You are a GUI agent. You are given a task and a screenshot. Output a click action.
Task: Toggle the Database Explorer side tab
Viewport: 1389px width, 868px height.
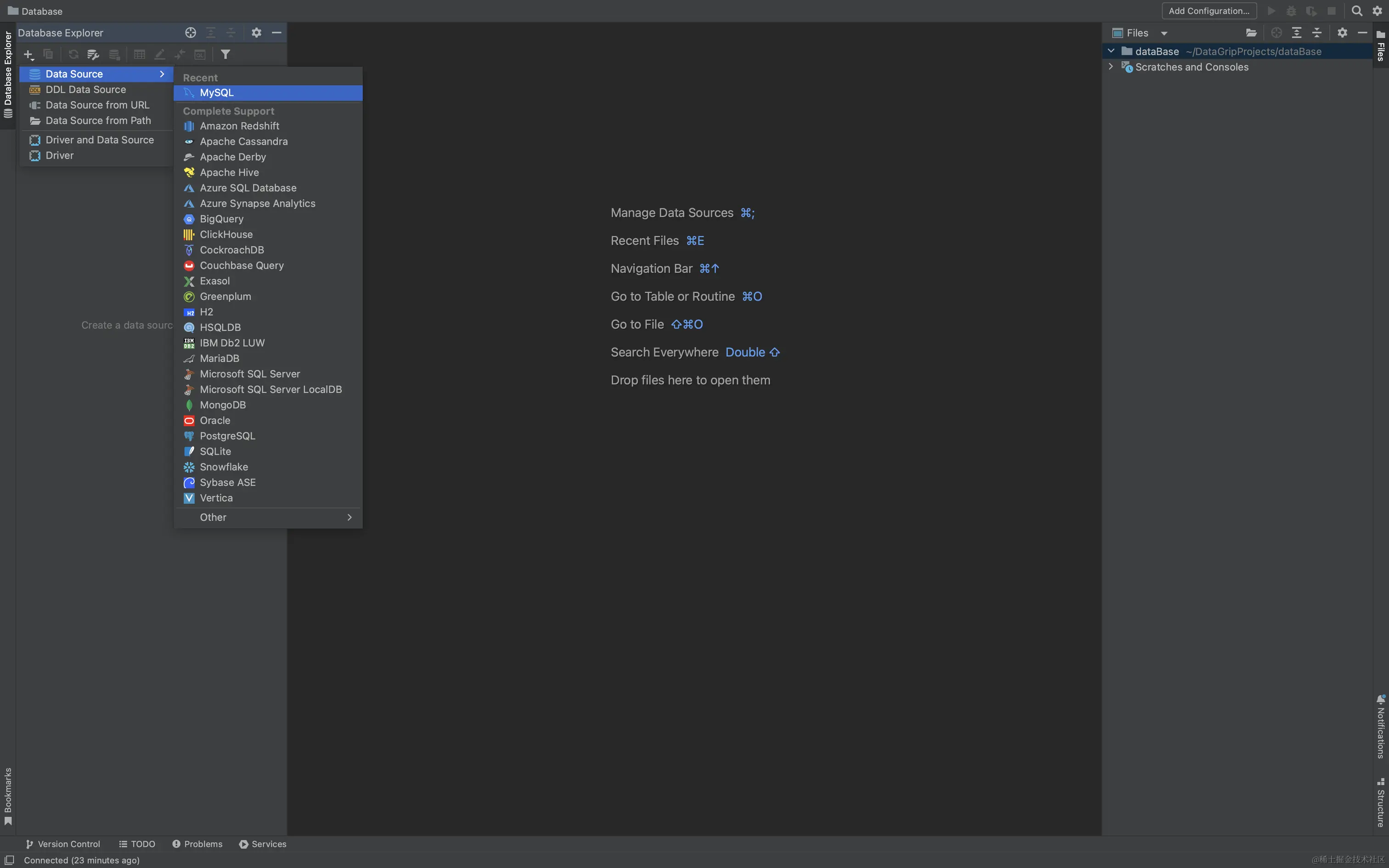click(x=8, y=74)
